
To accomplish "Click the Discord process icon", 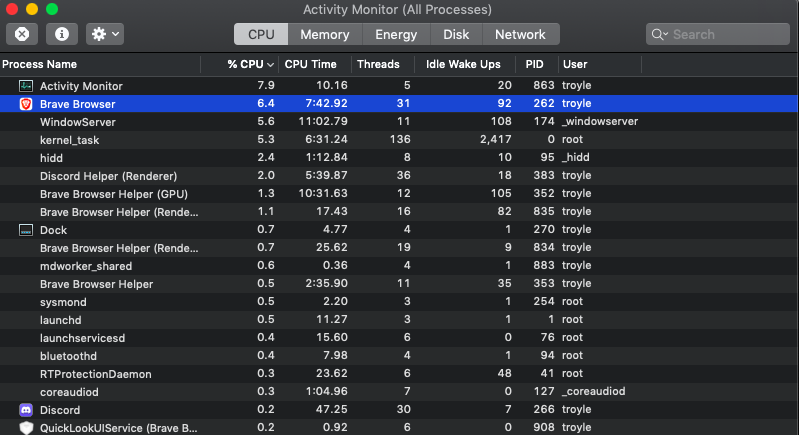I will tap(25, 410).
